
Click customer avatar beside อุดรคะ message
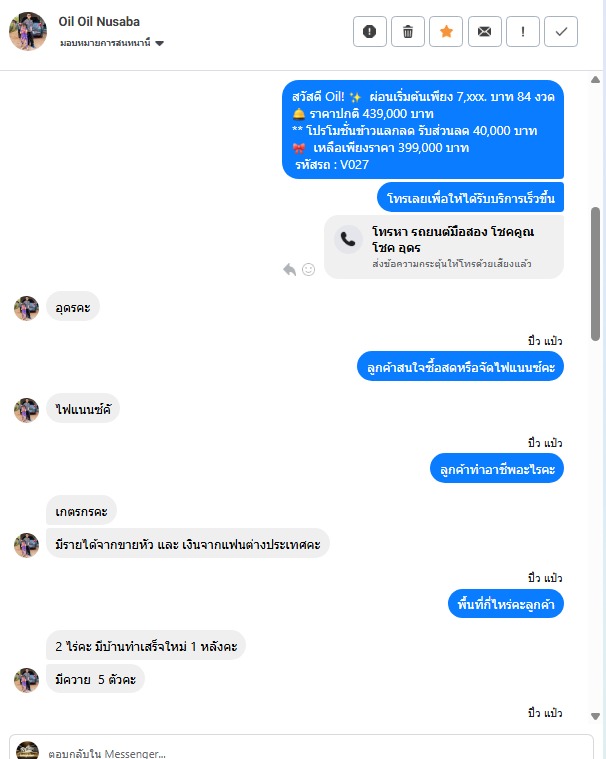tap(26, 308)
